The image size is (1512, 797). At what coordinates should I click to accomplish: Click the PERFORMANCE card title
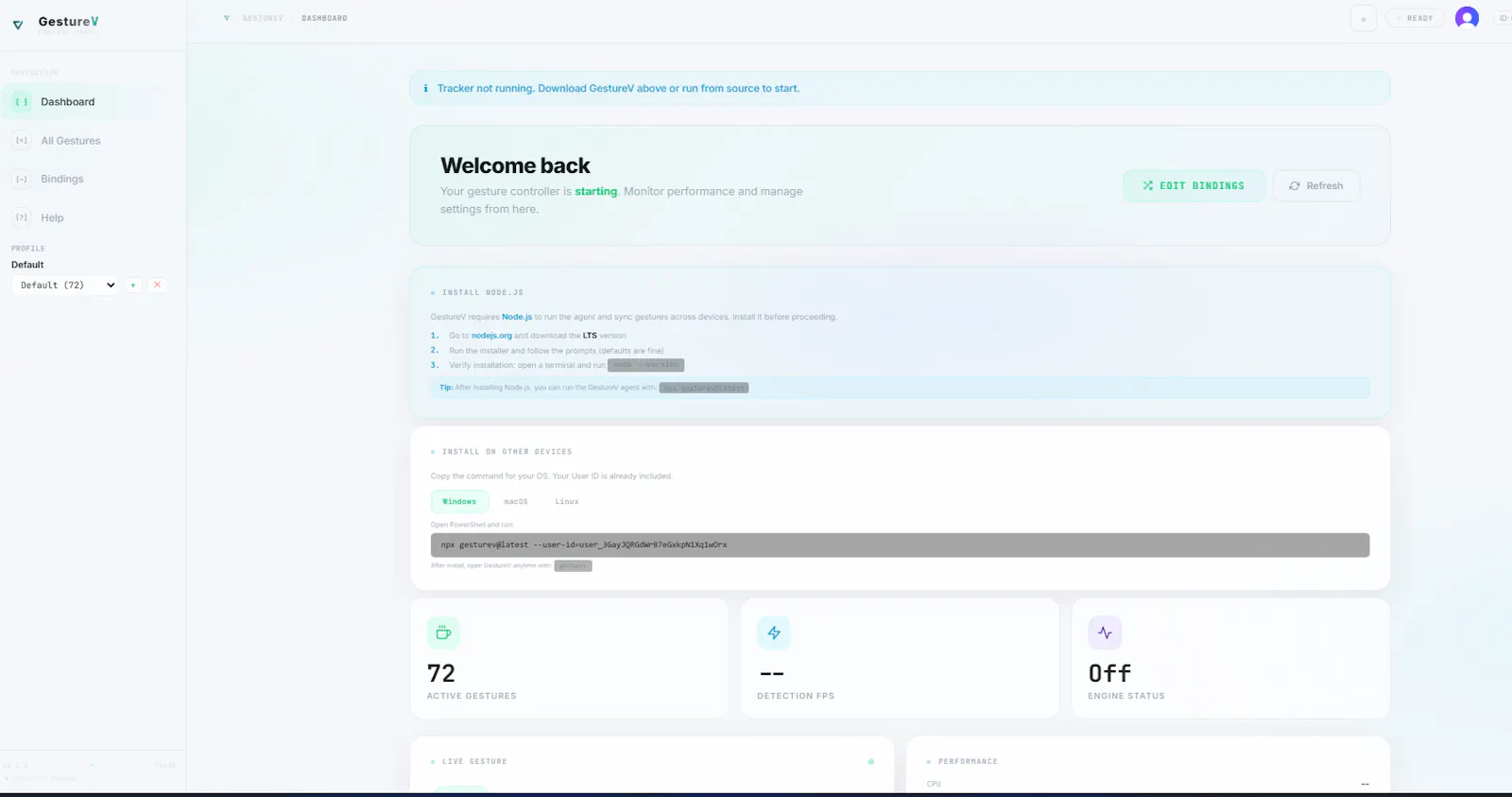(x=968, y=761)
